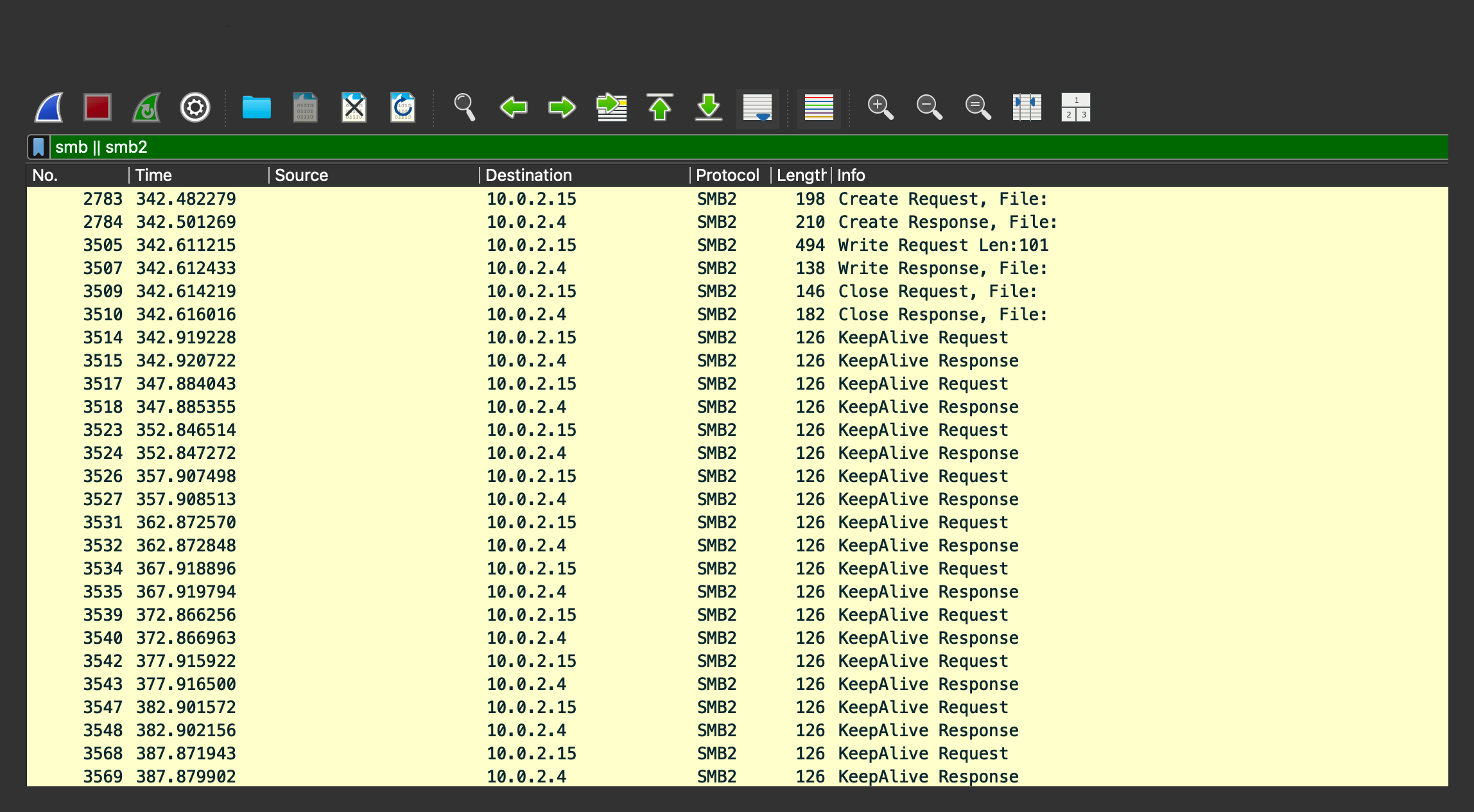1474x812 pixels.
Task: Select packet 3548 at 382.902156
Action: (x=737, y=730)
